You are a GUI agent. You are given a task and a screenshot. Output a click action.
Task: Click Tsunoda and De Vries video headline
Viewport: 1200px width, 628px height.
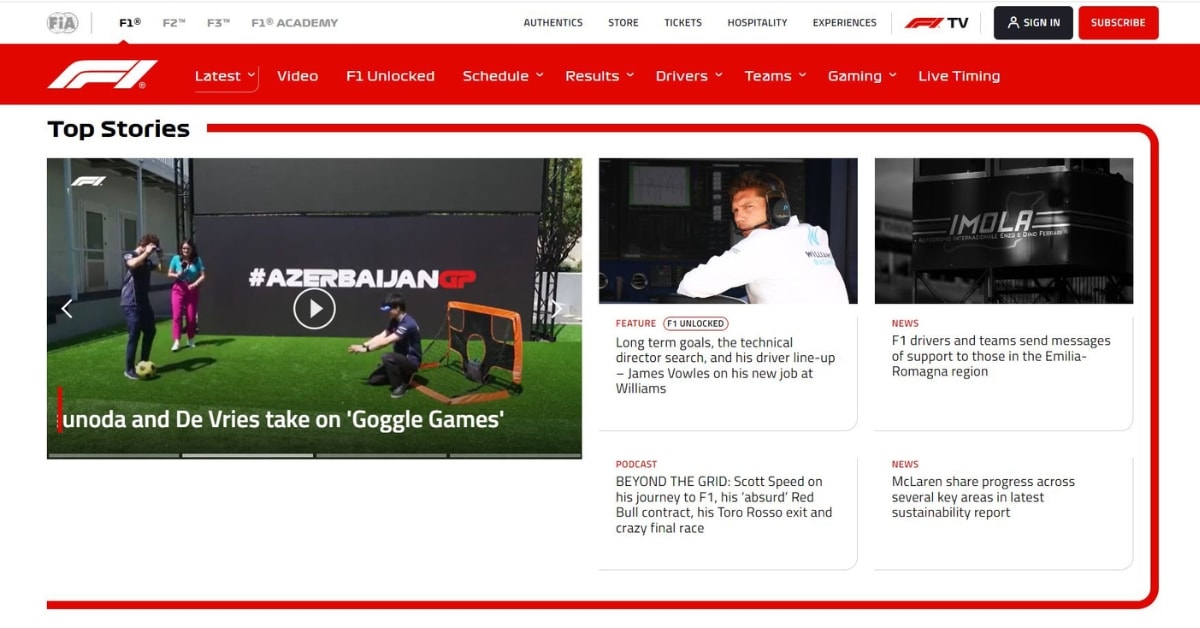[x=282, y=419]
